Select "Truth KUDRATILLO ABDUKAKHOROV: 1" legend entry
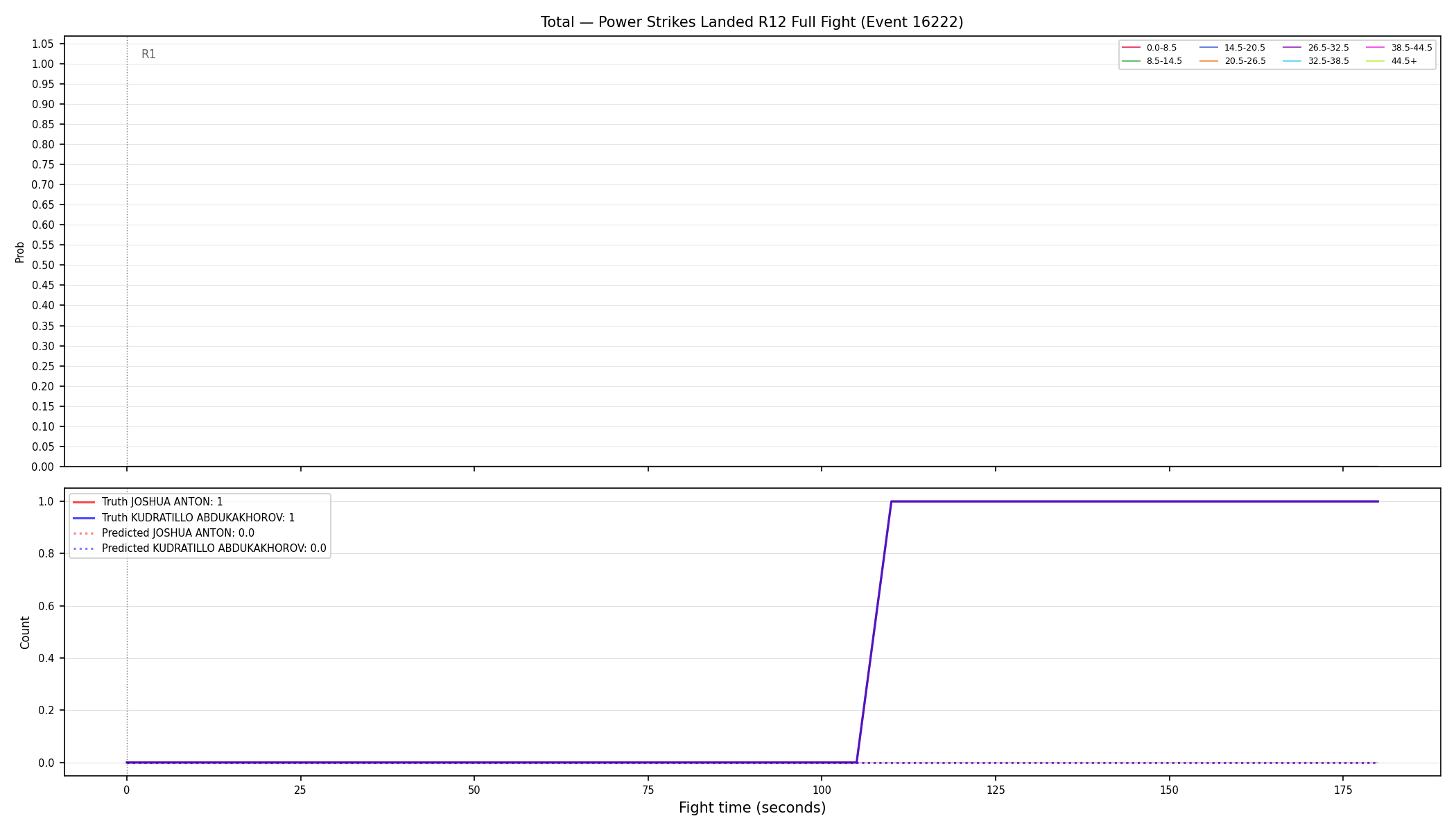 tap(198, 518)
